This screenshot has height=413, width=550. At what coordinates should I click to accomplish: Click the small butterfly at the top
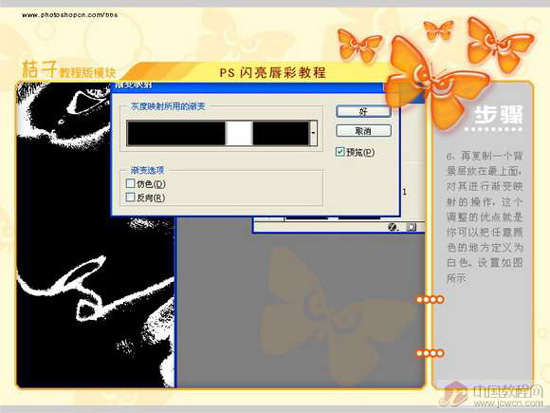coord(438,29)
